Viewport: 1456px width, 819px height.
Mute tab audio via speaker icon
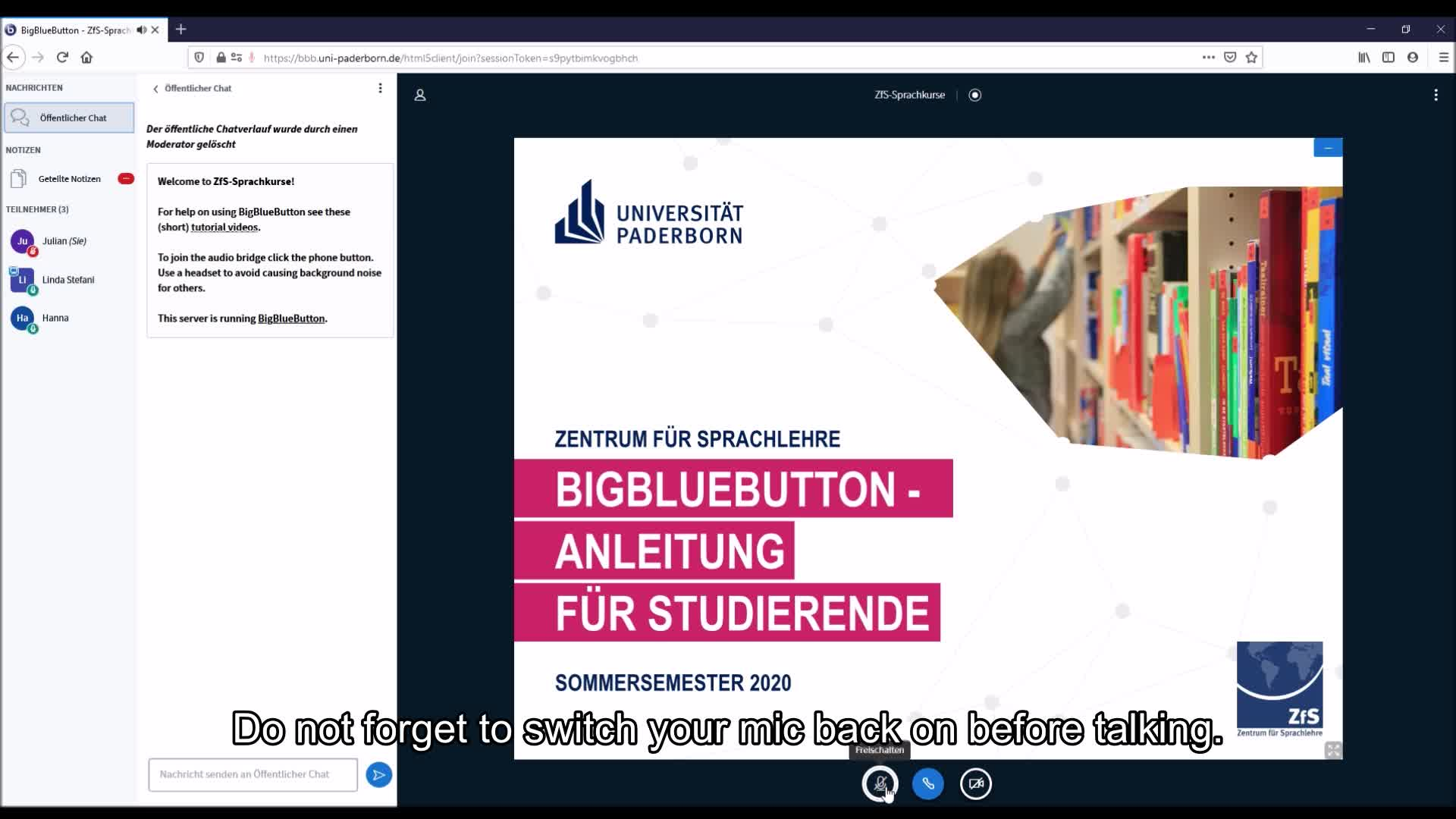(x=141, y=30)
